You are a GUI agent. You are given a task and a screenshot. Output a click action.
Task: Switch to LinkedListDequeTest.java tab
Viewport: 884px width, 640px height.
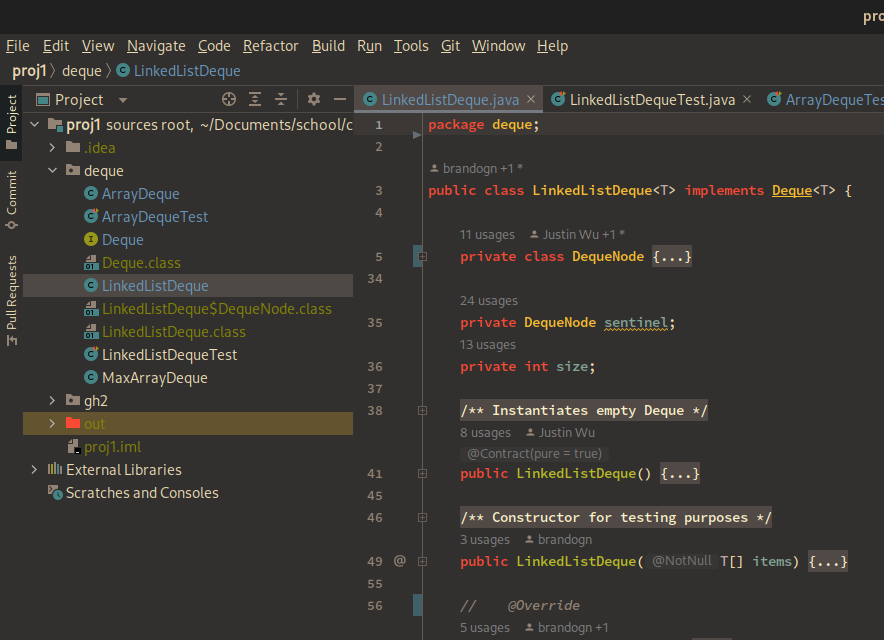tap(651, 100)
